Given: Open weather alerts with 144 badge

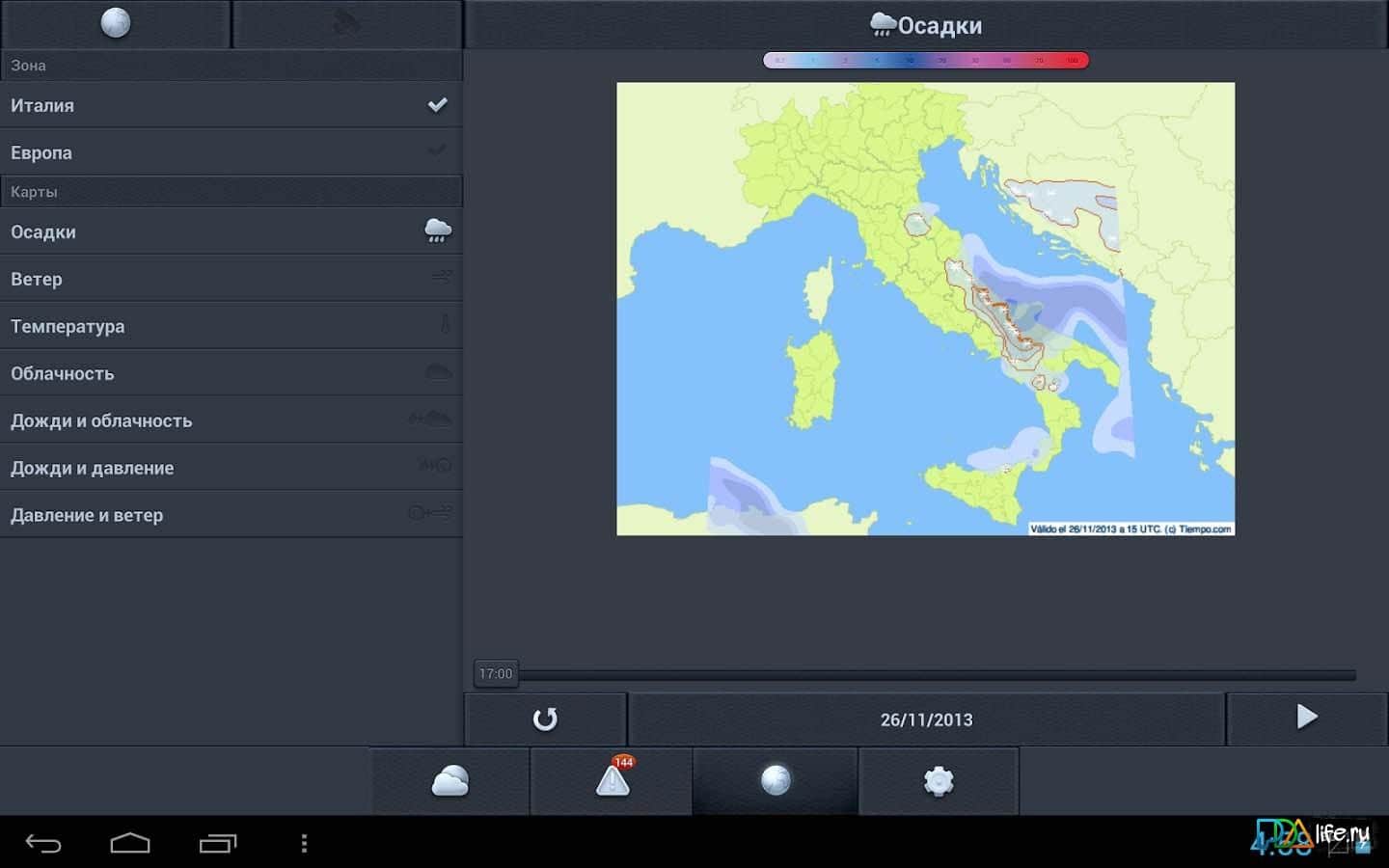Looking at the screenshot, I should [x=612, y=781].
